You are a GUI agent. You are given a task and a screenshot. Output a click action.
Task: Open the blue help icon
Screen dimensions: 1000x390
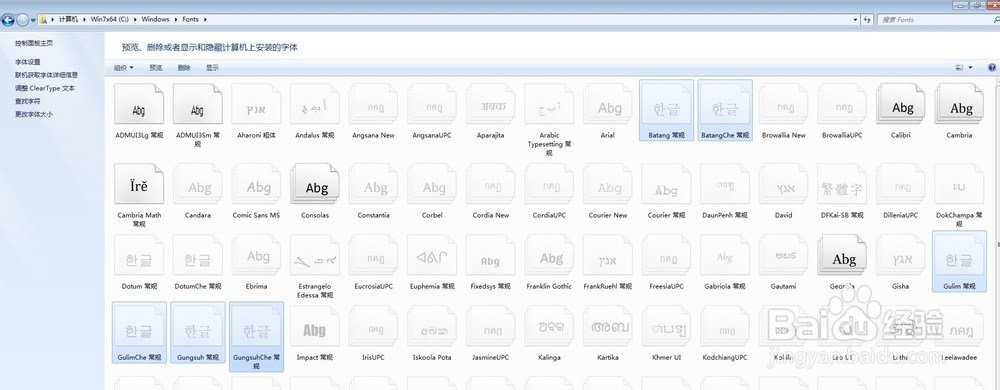tap(992, 68)
